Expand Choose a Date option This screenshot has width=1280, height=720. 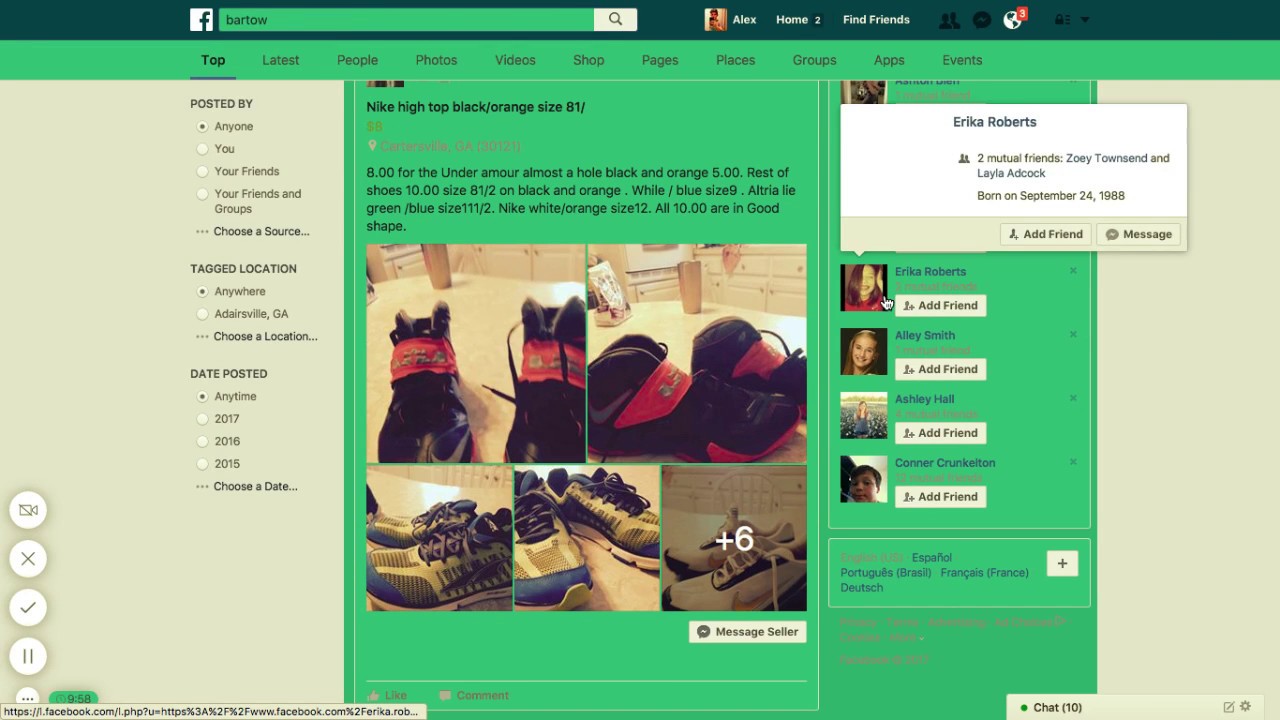coord(247,486)
